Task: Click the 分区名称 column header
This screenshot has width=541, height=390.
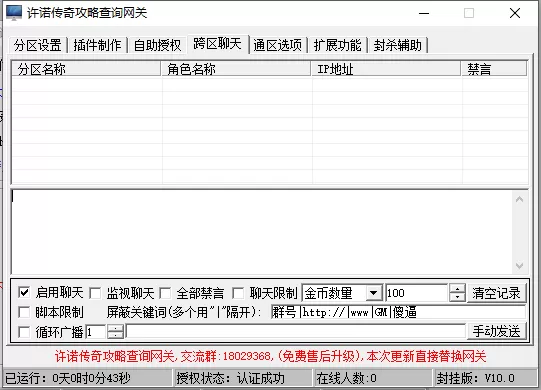Action: click(x=86, y=69)
